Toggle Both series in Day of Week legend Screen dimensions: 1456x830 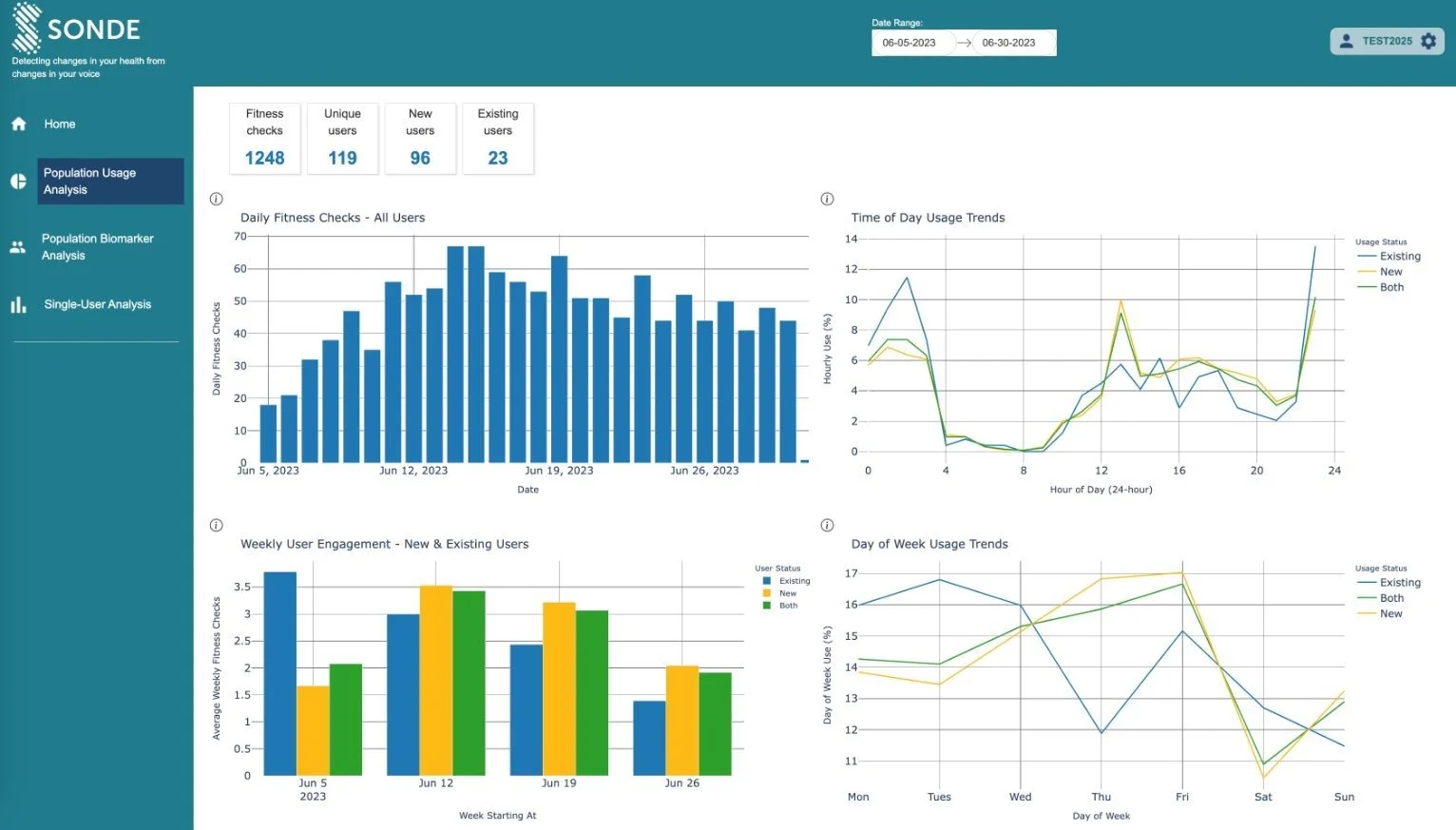pos(1381,597)
